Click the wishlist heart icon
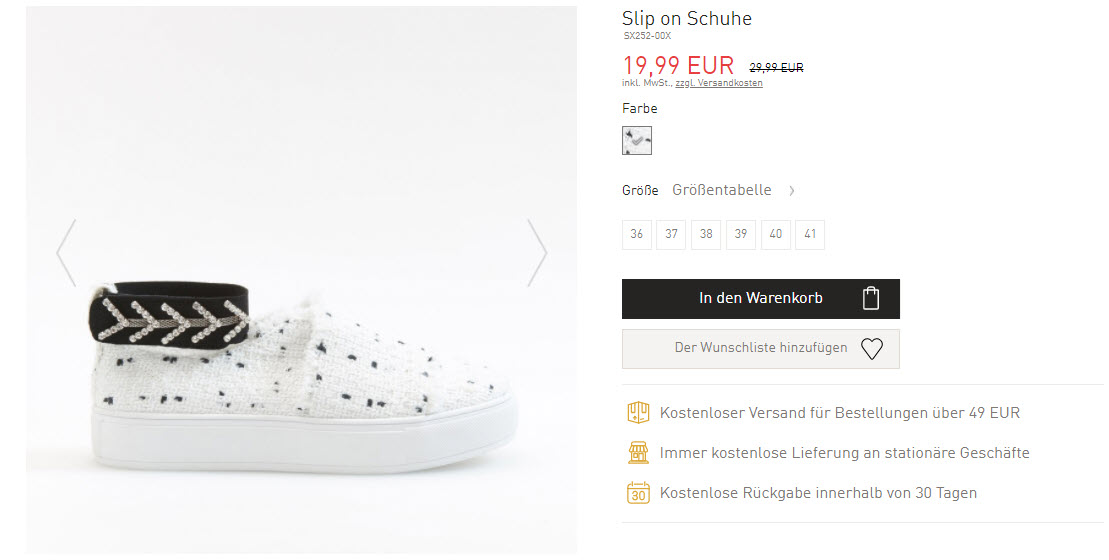 coord(871,349)
